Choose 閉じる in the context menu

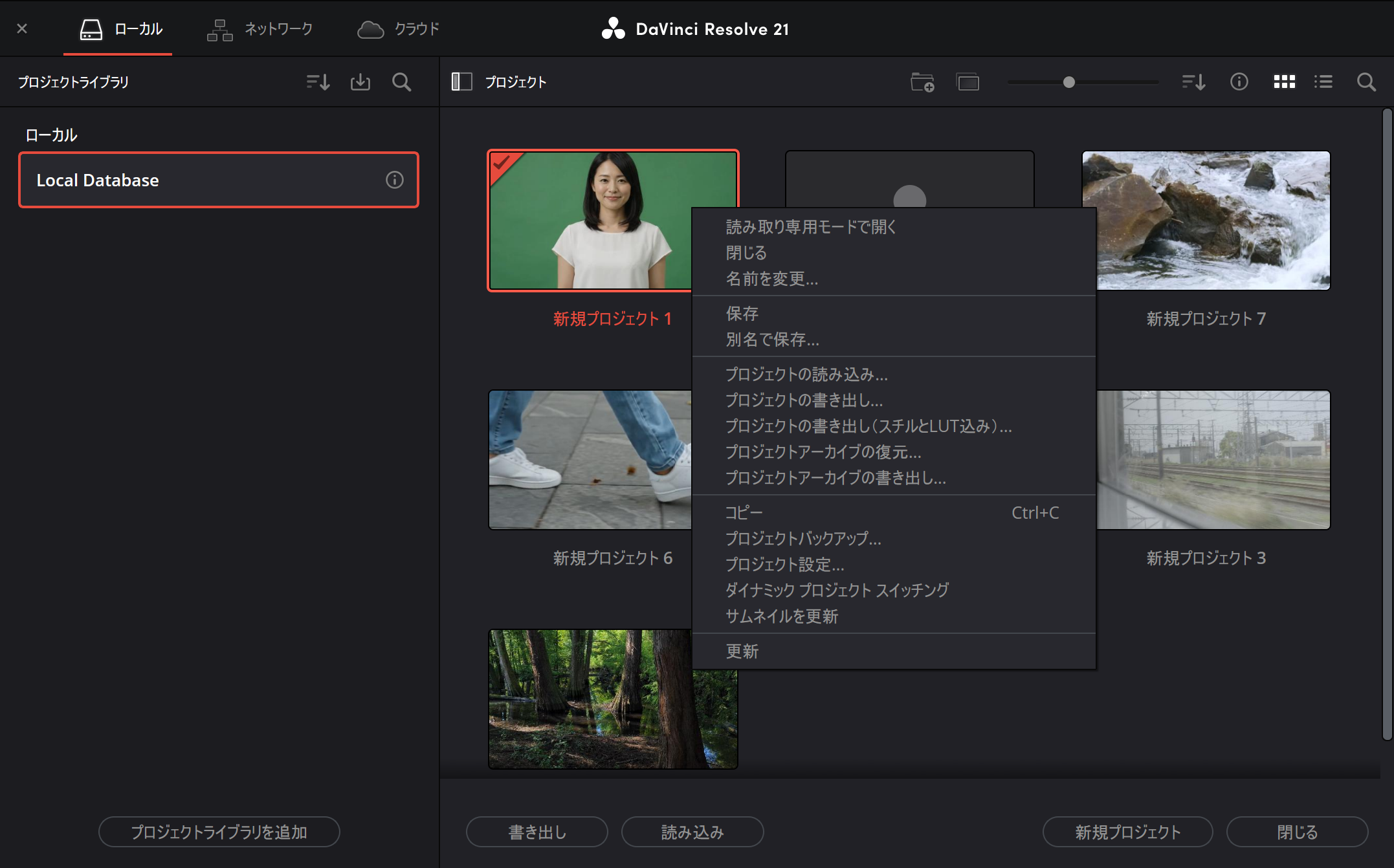click(x=894, y=253)
